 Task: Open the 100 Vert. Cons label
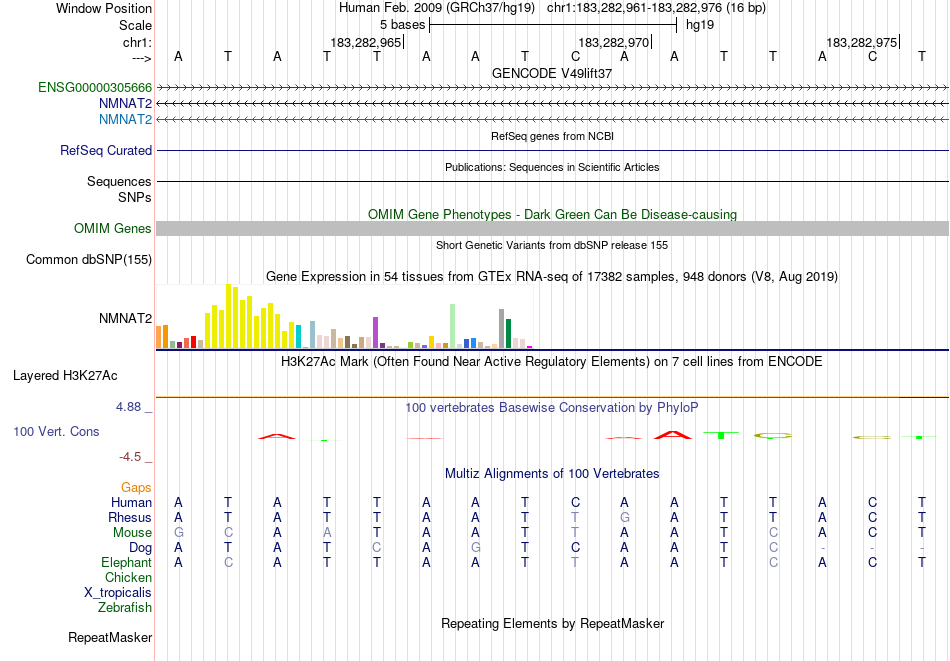click(56, 431)
